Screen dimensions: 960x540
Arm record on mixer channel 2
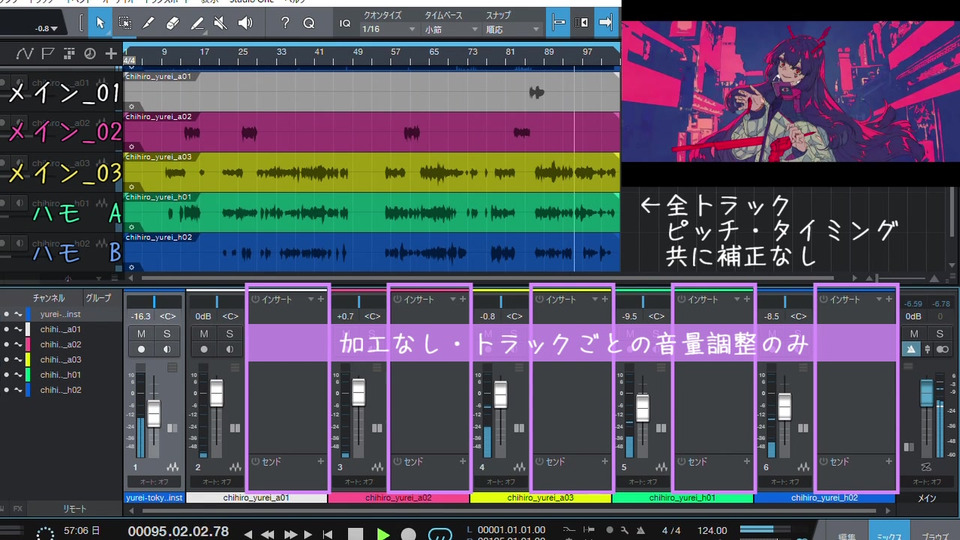pyautogui.click(x=204, y=350)
